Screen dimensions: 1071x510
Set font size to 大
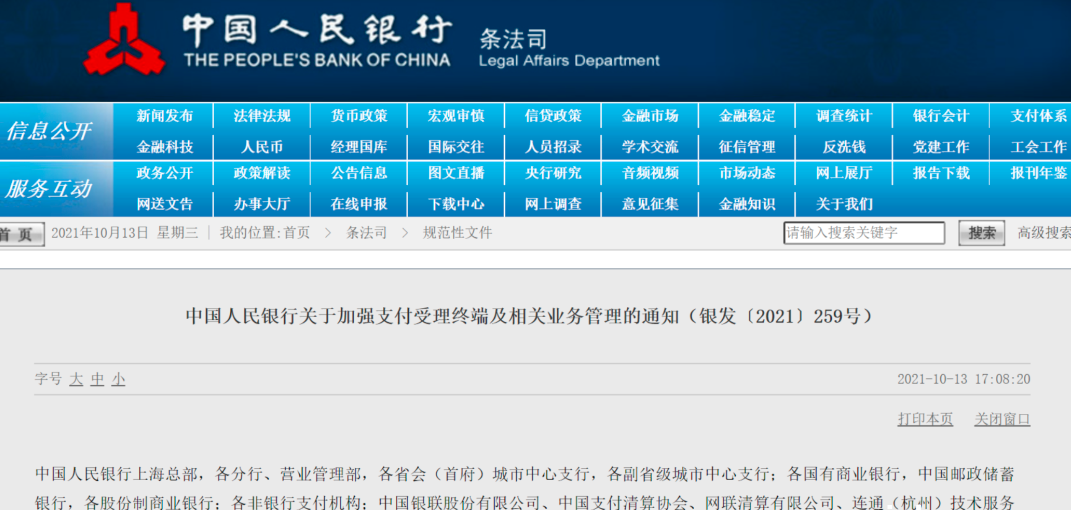click(76, 380)
